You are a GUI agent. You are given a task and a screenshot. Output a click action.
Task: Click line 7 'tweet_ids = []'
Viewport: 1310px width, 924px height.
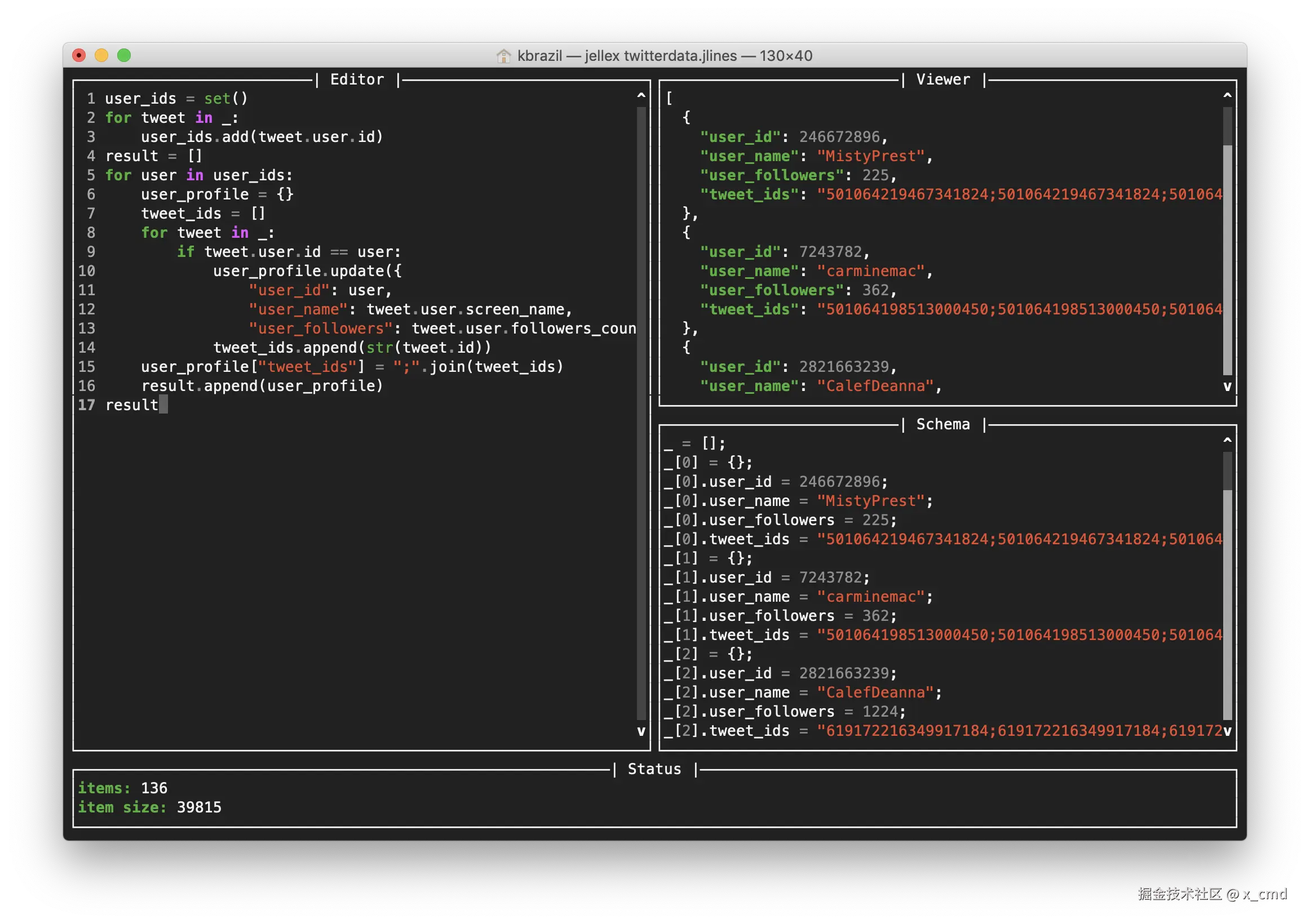click(x=203, y=214)
